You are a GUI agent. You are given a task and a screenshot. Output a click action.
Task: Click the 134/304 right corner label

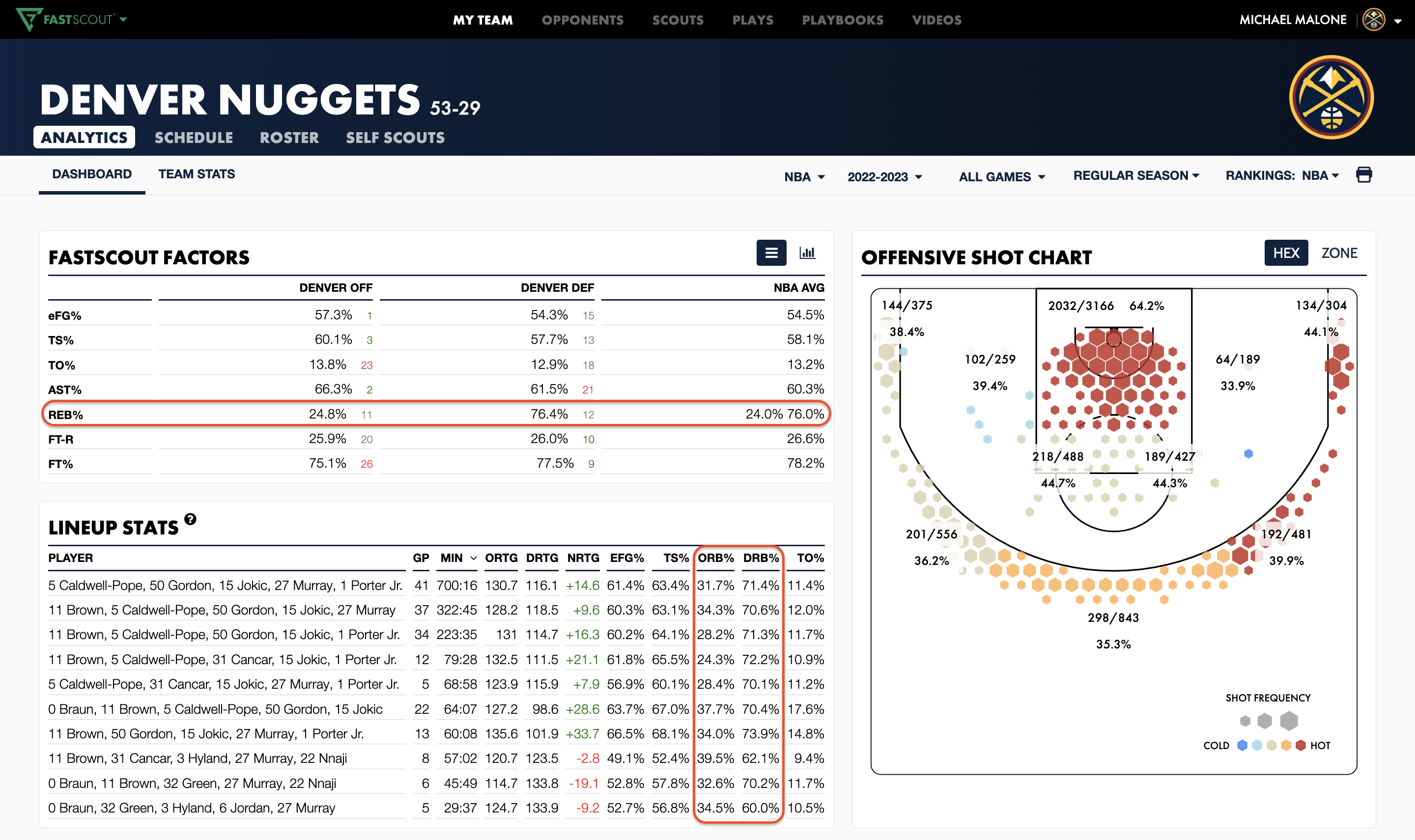(1321, 305)
